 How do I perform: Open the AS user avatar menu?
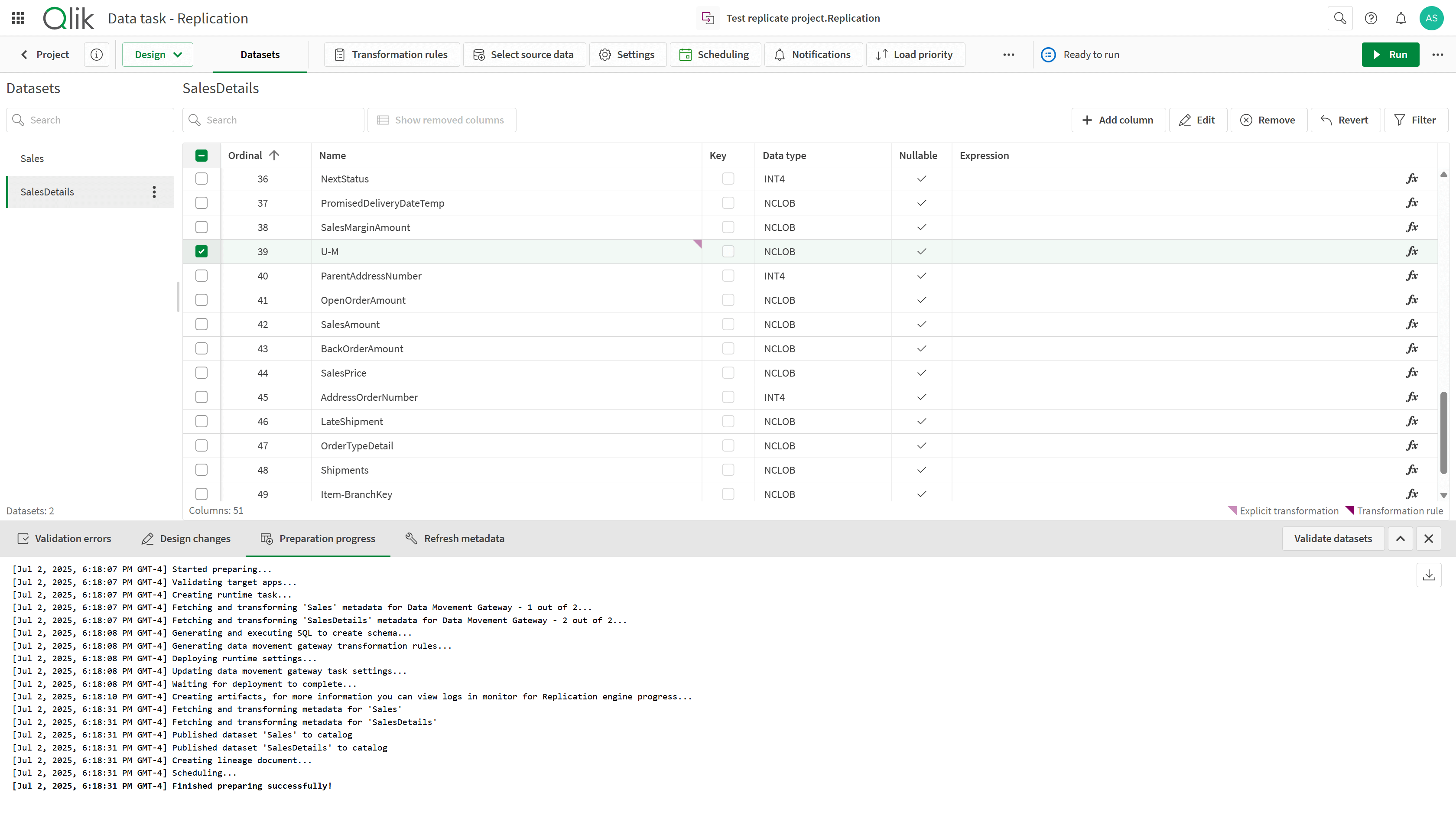[1431, 18]
